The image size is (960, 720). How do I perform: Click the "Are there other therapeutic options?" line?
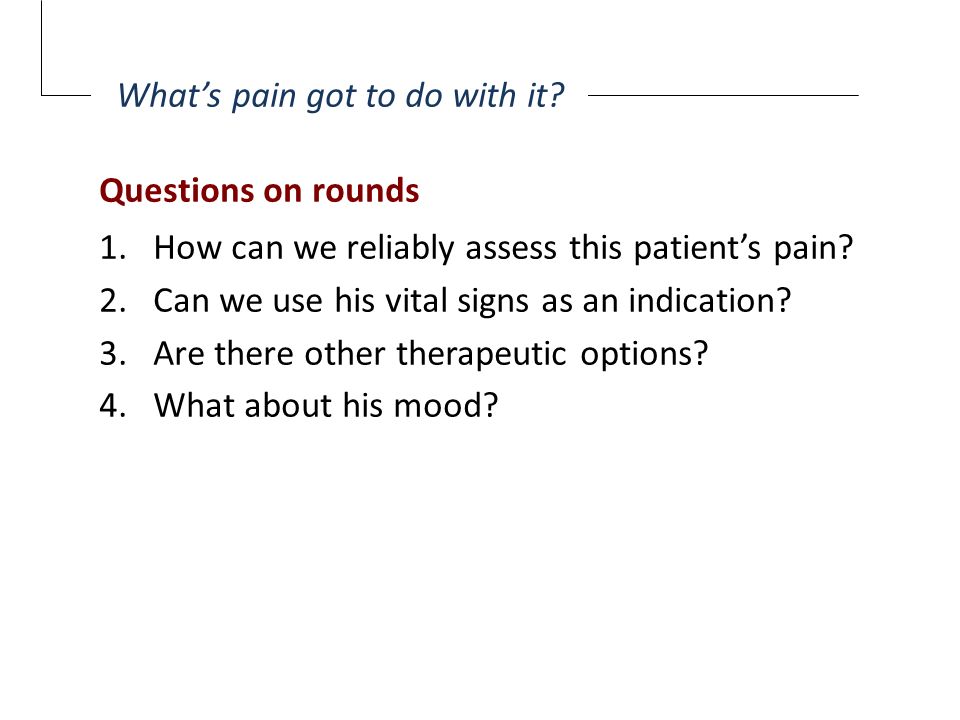tap(430, 354)
